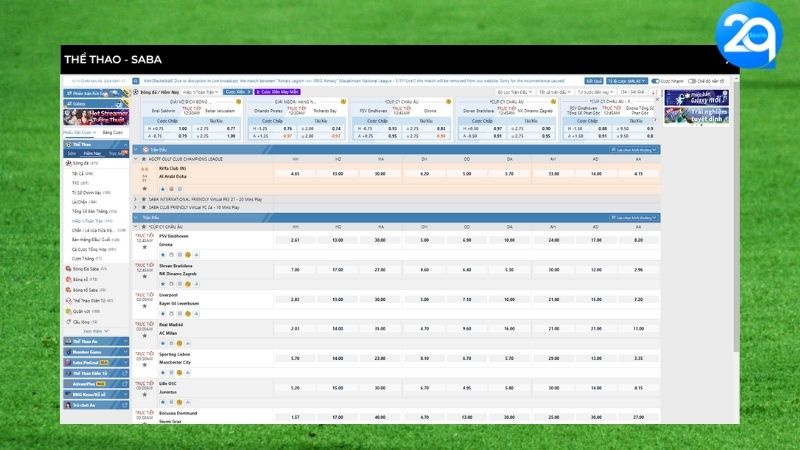Click the purple Cược Xiên May Mắn button
800x450 pixels.
point(278,92)
